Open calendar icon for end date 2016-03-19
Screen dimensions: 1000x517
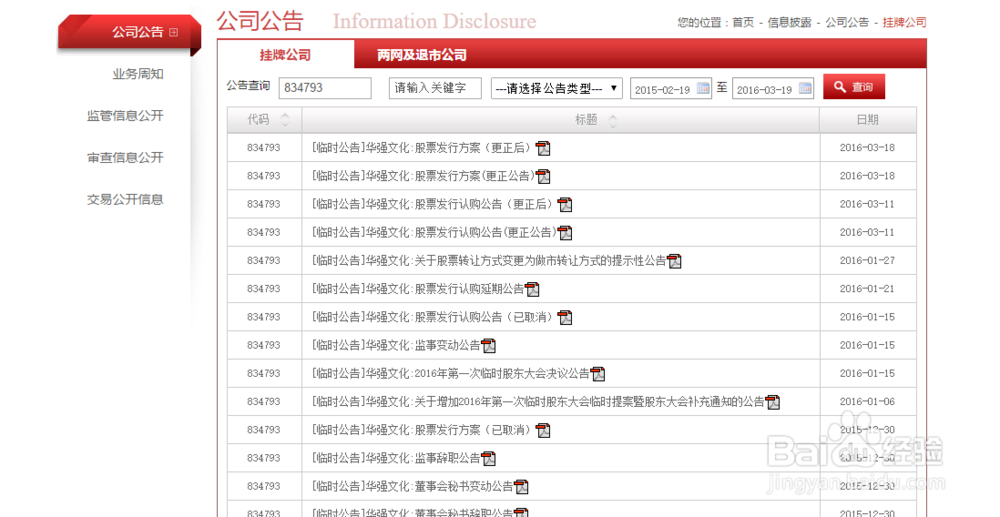coord(805,88)
